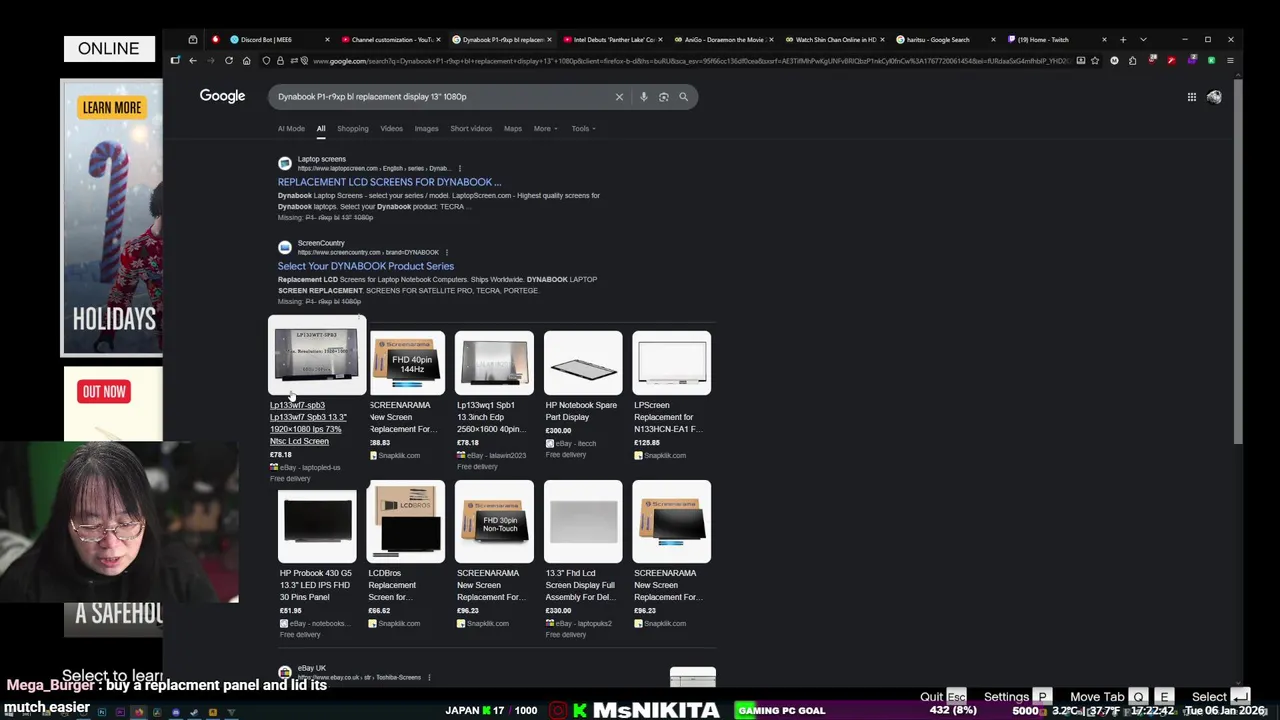Select the Shopping search filter
This screenshot has width=1280, height=720.
[x=352, y=128]
